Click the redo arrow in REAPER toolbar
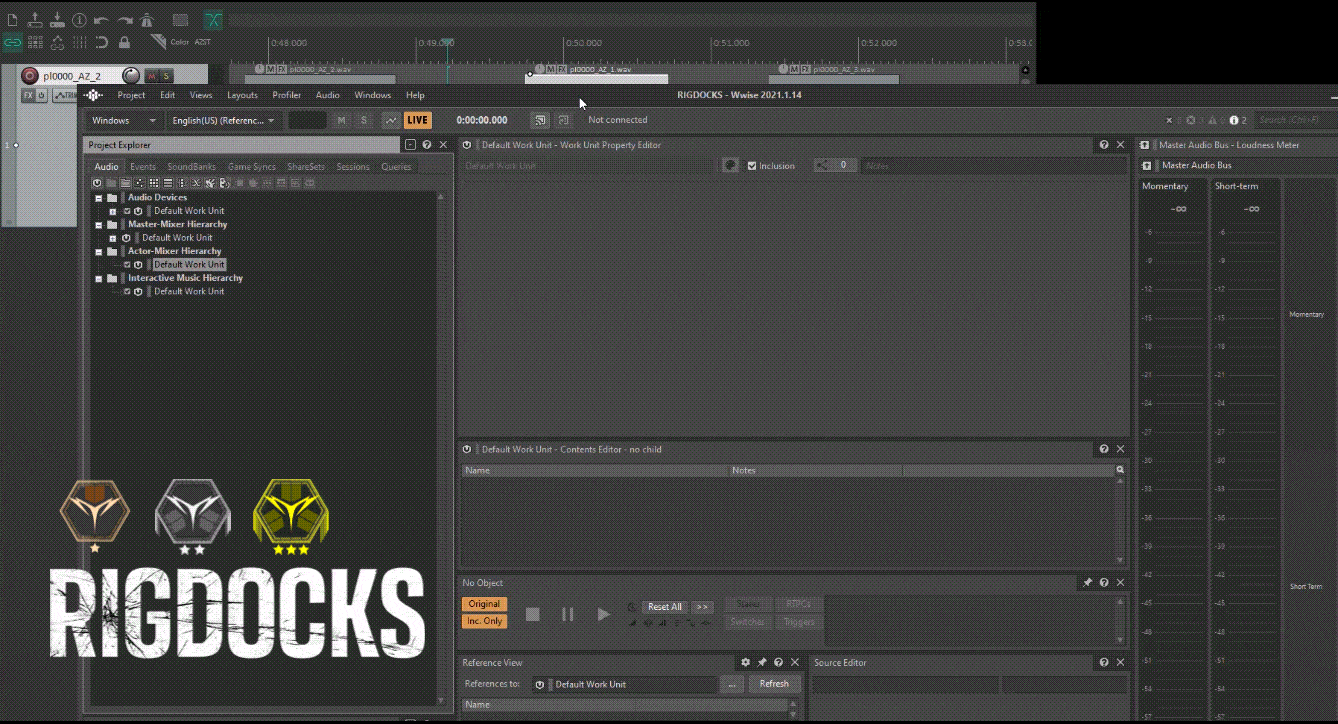Screen dimensions: 1338x724 point(124,19)
